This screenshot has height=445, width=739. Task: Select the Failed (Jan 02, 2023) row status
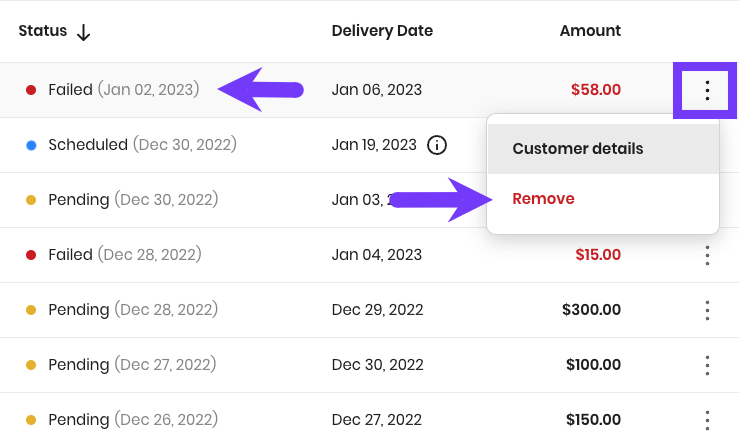coord(124,90)
